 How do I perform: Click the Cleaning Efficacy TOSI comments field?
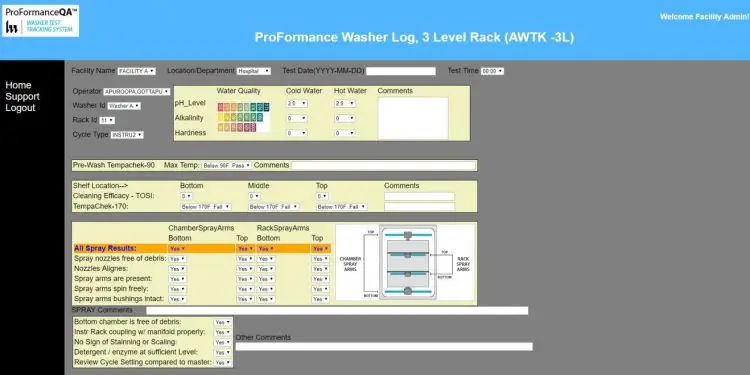pos(419,196)
